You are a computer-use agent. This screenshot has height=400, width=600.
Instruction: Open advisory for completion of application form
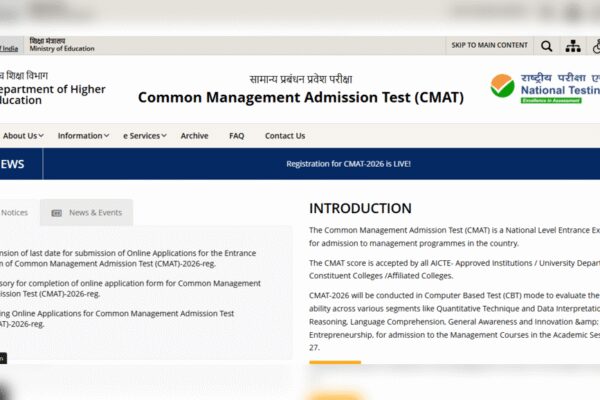pyautogui.click(x=130, y=289)
